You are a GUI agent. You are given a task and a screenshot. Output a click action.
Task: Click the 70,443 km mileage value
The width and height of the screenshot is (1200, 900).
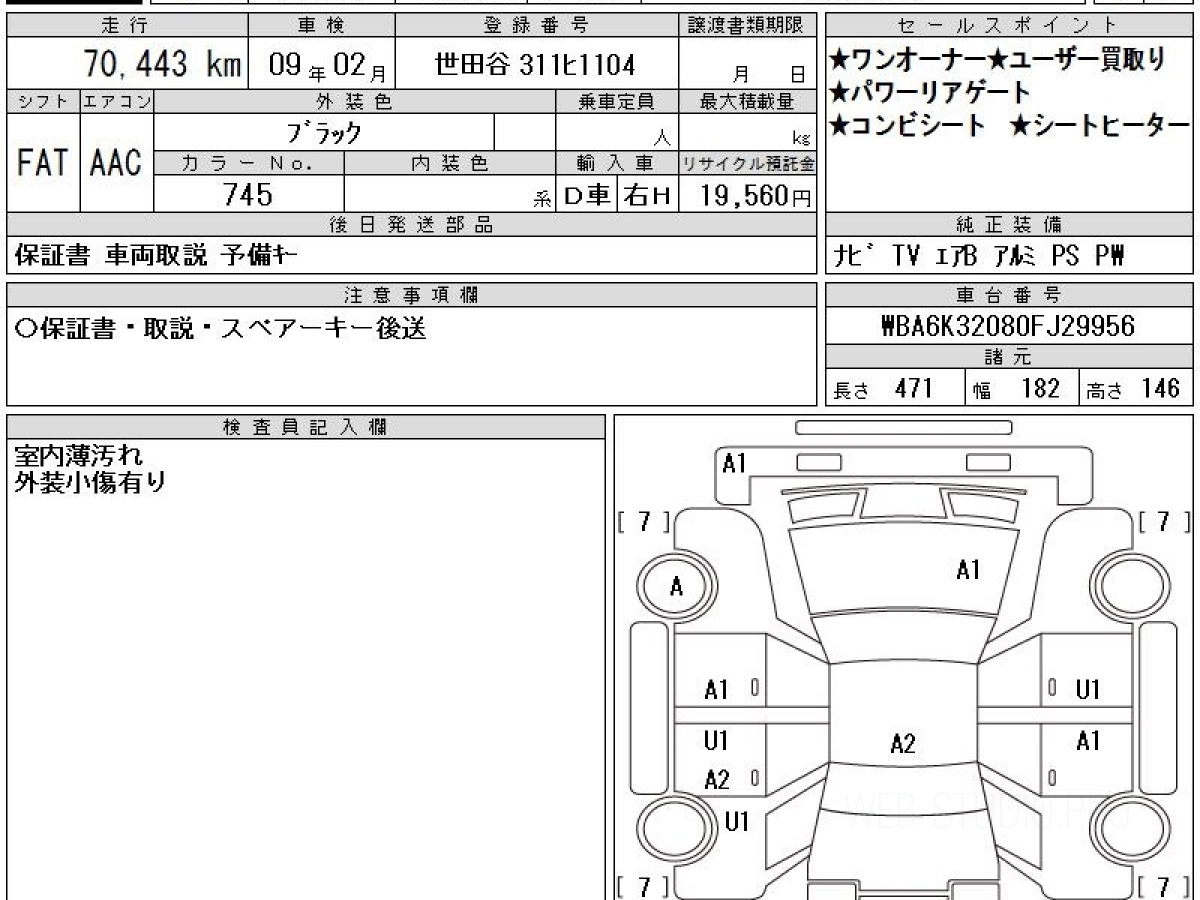(x=161, y=66)
